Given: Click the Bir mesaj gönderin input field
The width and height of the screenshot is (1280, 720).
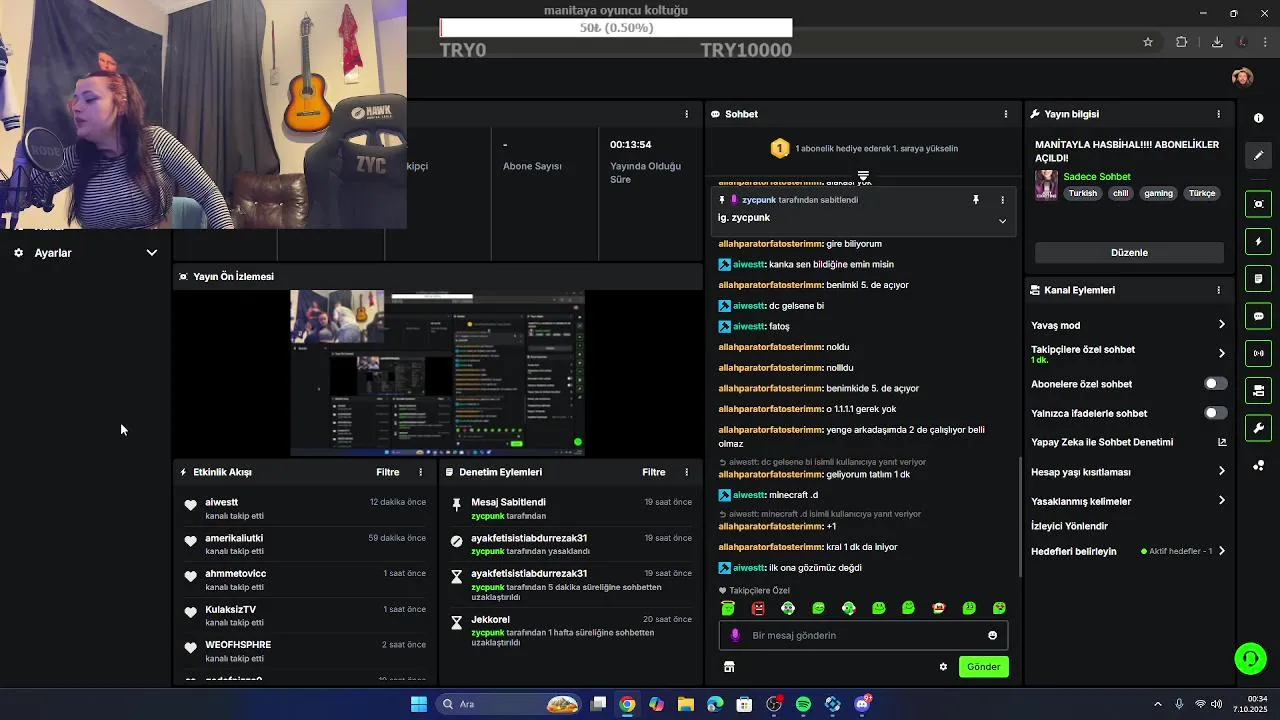Looking at the screenshot, I should click(x=863, y=635).
